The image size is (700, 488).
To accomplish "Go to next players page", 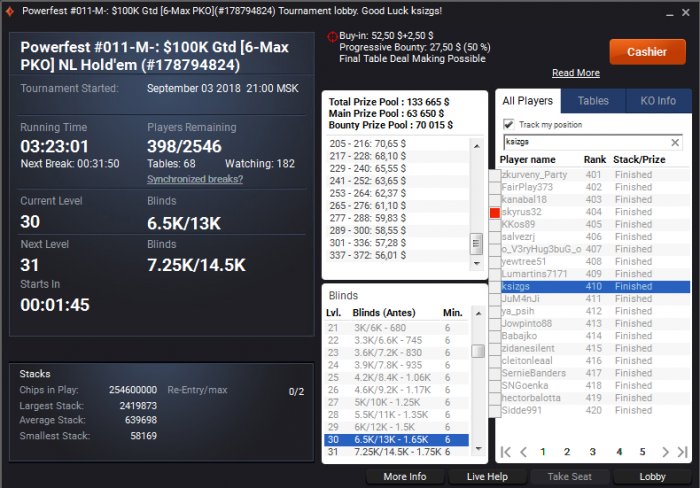I will point(665,452).
